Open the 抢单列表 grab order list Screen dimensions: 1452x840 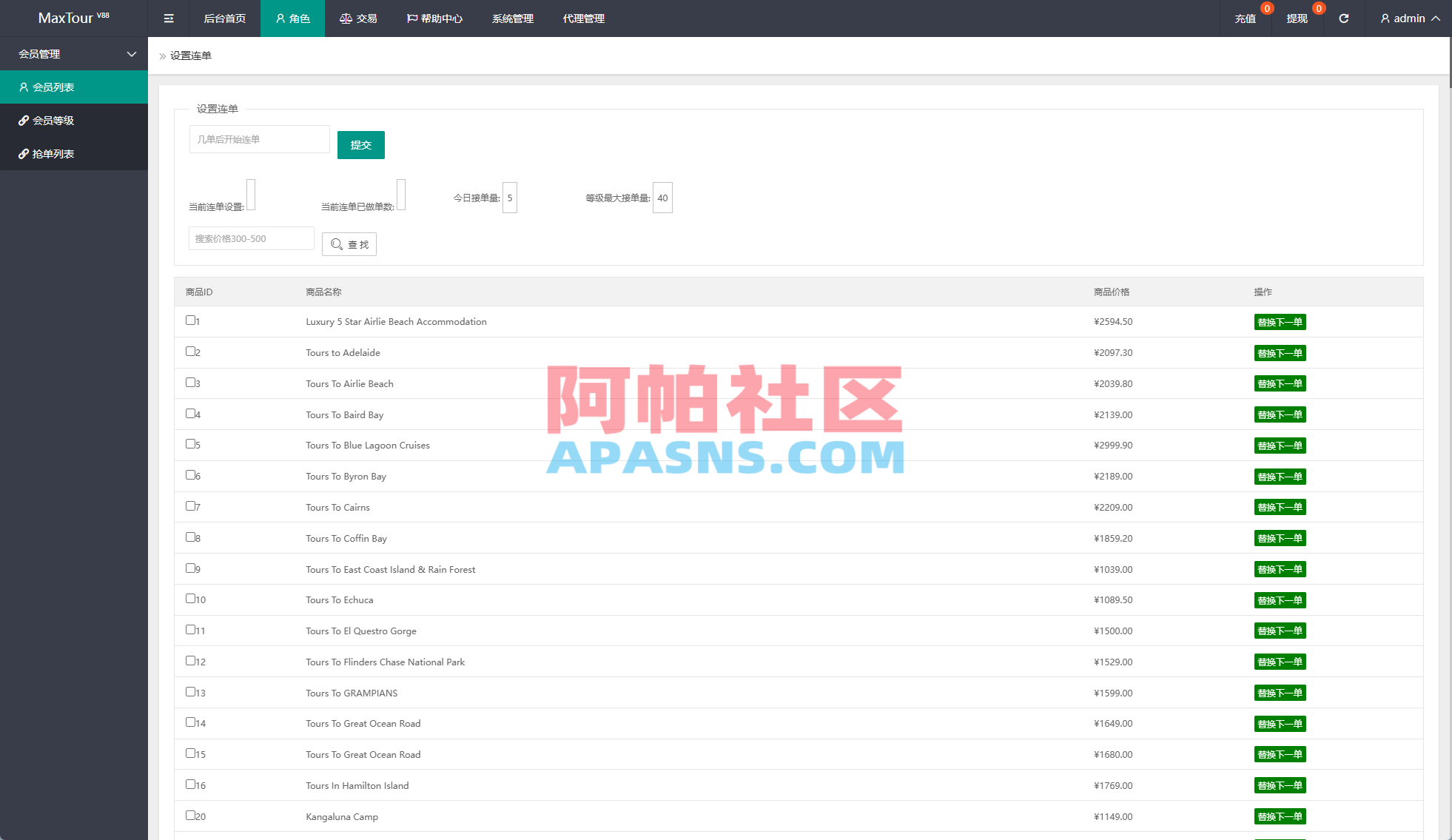point(53,153)
